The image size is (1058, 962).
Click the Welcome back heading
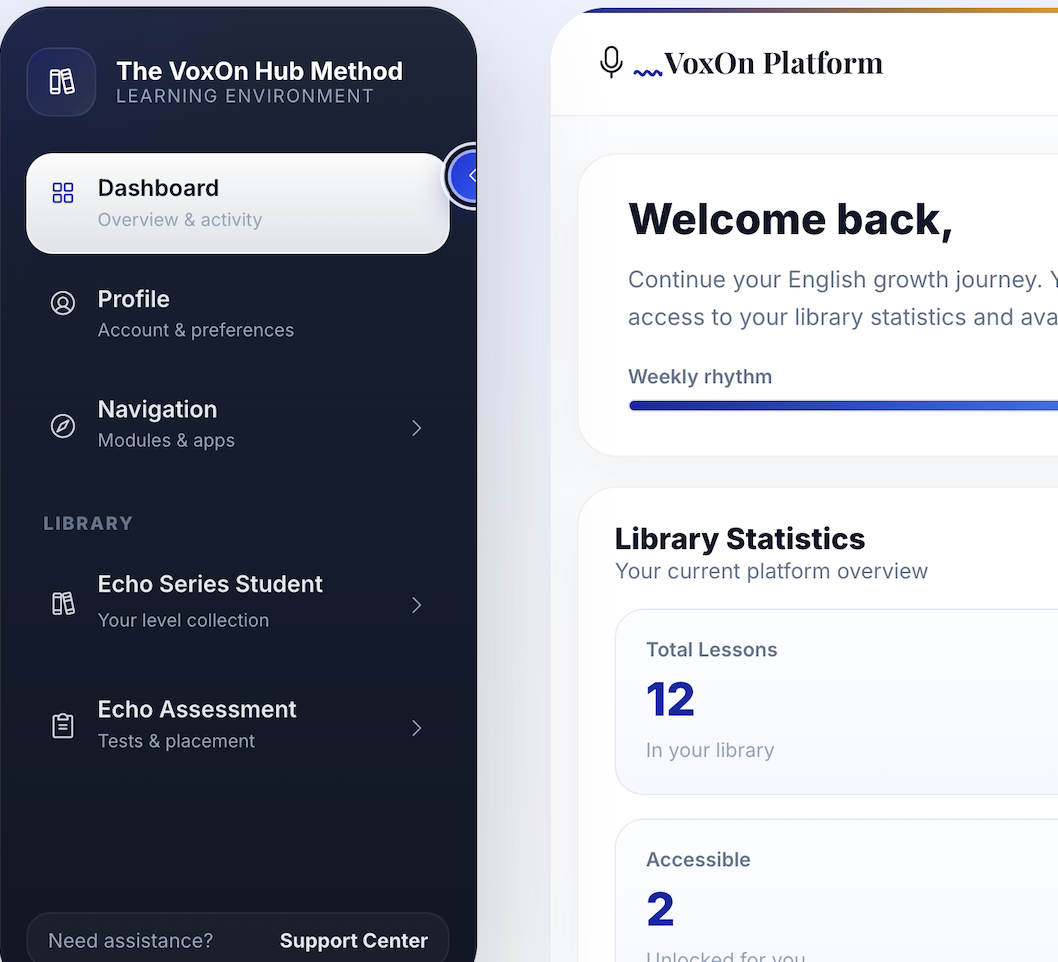coord(790,220)
